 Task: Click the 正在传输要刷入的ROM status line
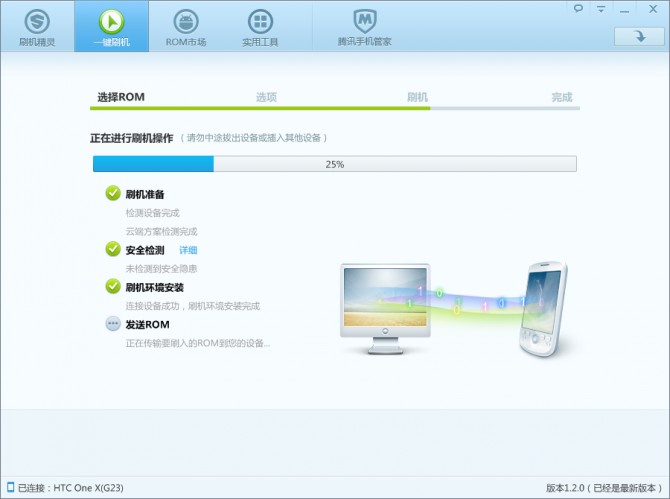click(x=197, y=343)
